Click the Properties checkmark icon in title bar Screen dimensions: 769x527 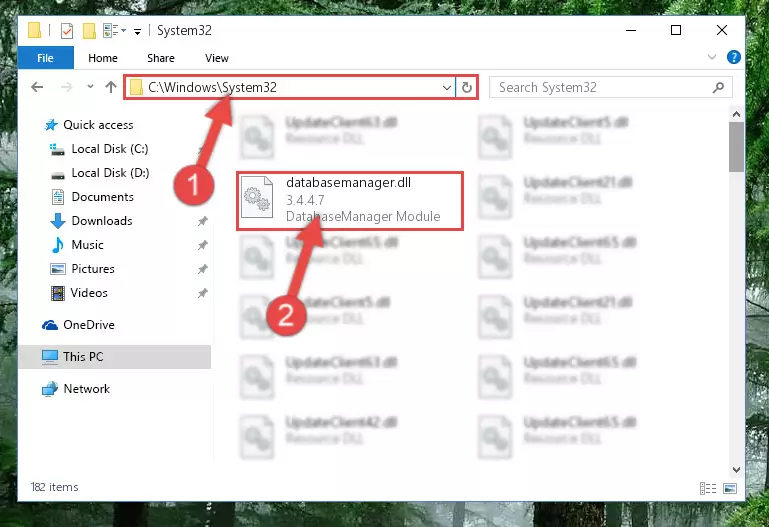coord(67,31)
